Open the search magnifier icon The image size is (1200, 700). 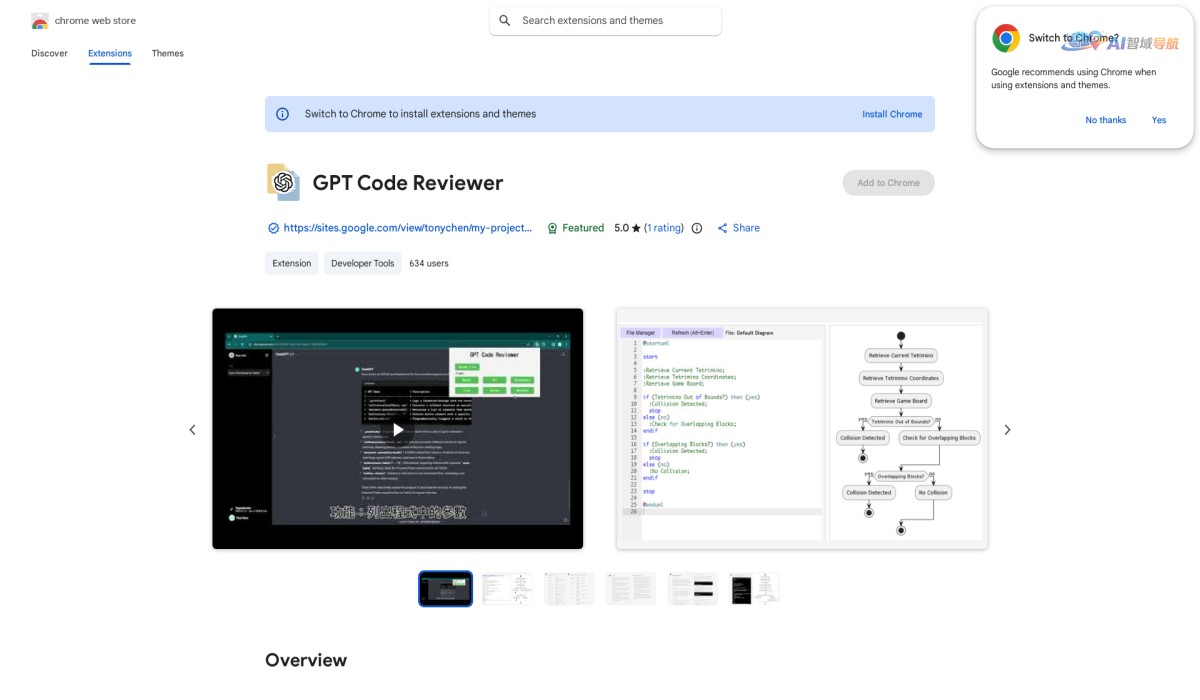point(505,19)
